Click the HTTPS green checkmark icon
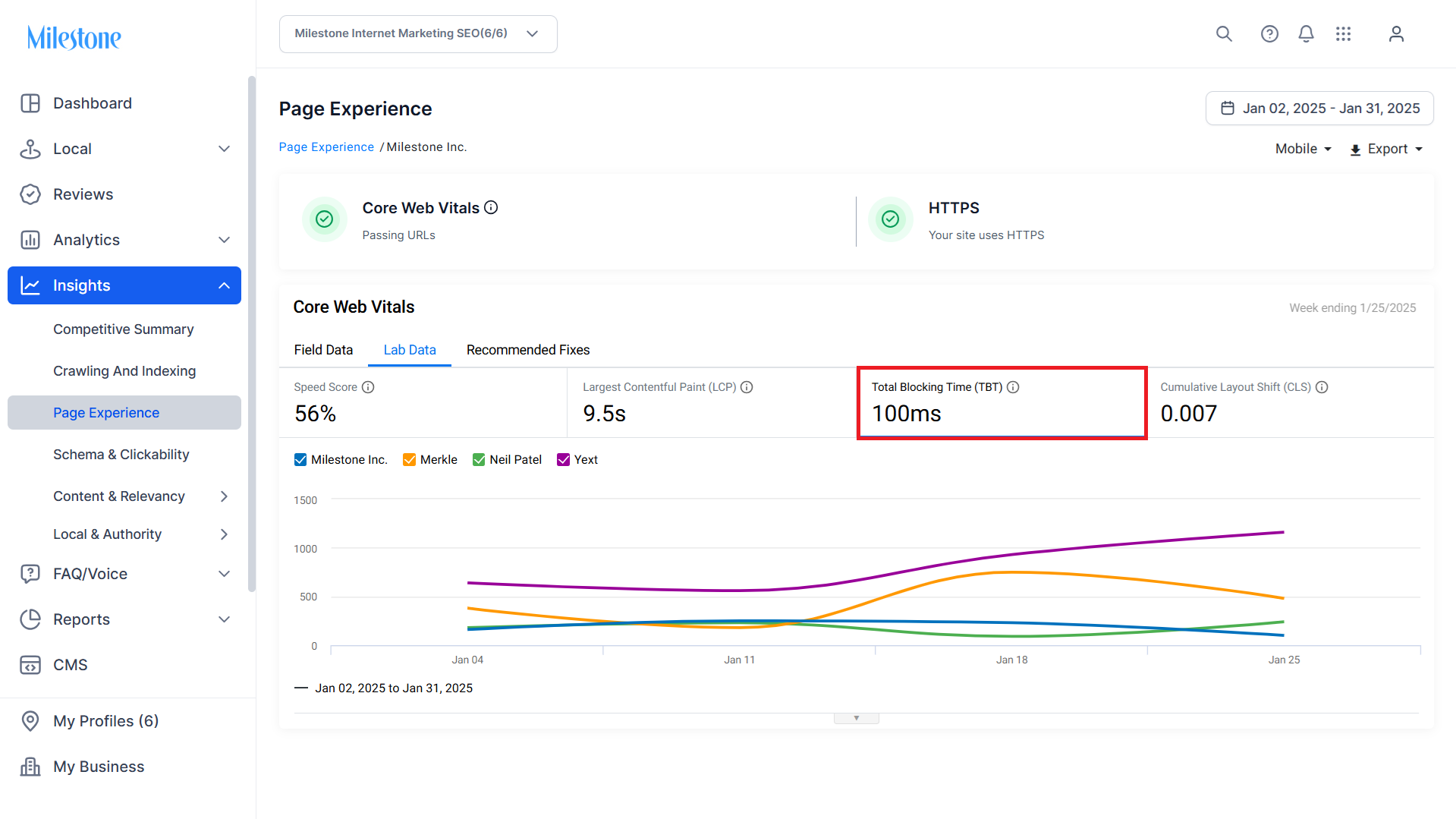This screenshot has height=819, width=1456. 891,219
